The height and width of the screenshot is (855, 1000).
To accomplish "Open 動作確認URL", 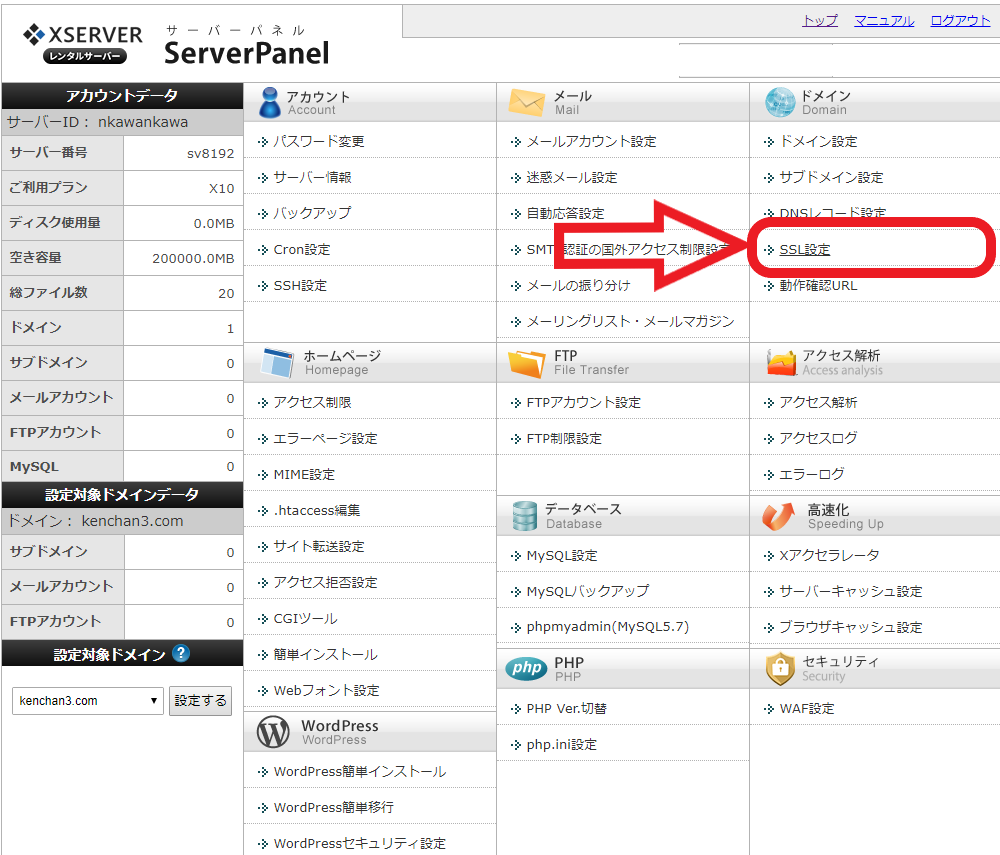I will [818, 286].
